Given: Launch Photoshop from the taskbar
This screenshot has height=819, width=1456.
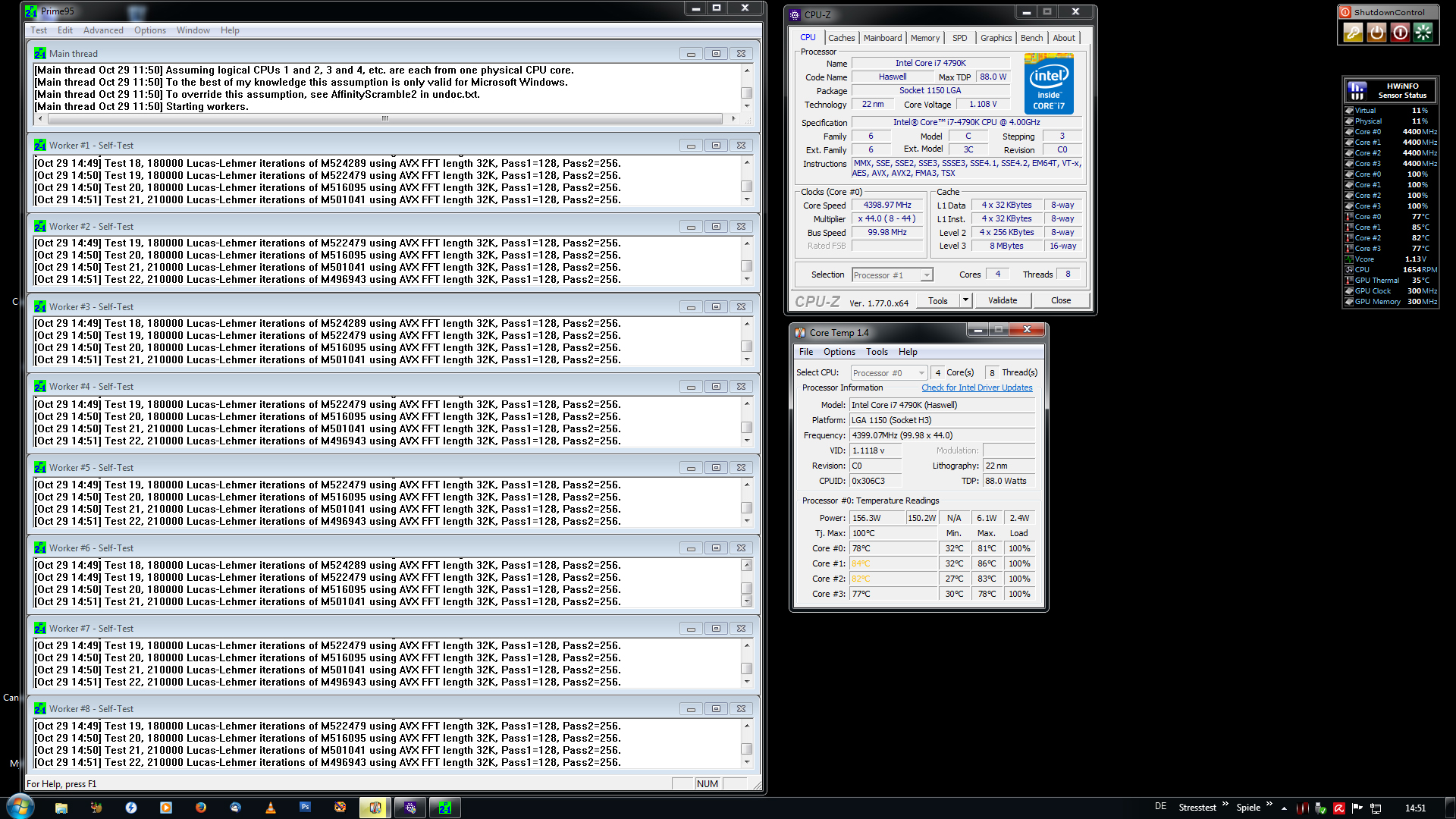Looking at the screenshot, I should point(305,808).
